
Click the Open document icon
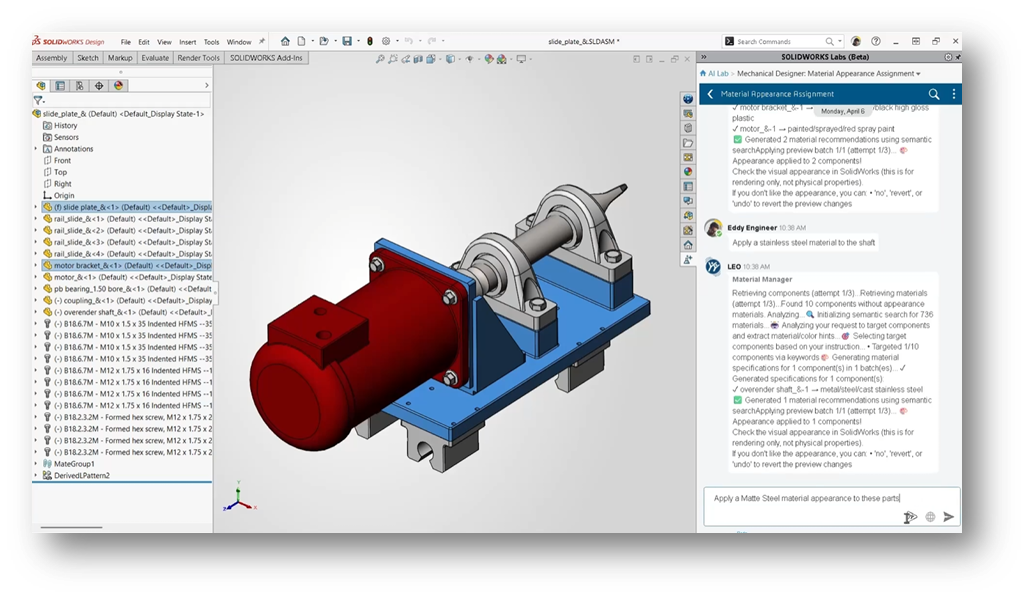pyautogui.click(x=324, y=41)
